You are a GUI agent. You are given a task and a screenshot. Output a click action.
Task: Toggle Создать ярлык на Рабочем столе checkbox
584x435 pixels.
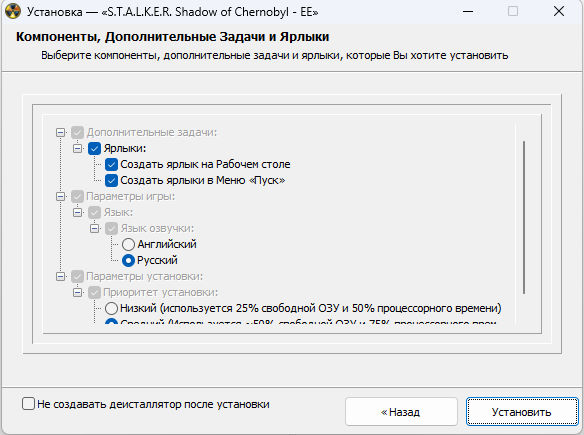point(111,164)
